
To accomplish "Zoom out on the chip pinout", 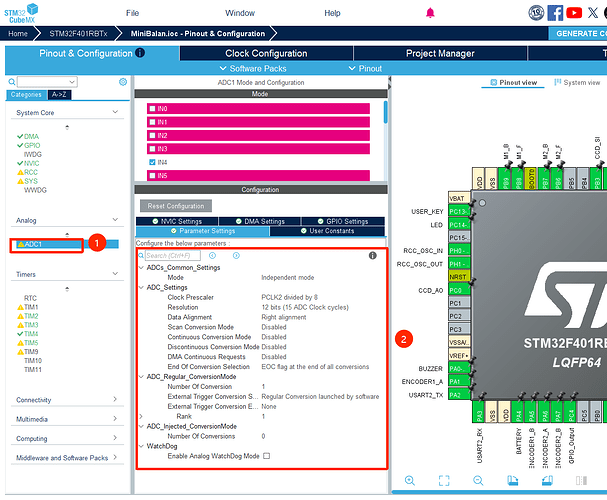I will [x=478, y=481].
